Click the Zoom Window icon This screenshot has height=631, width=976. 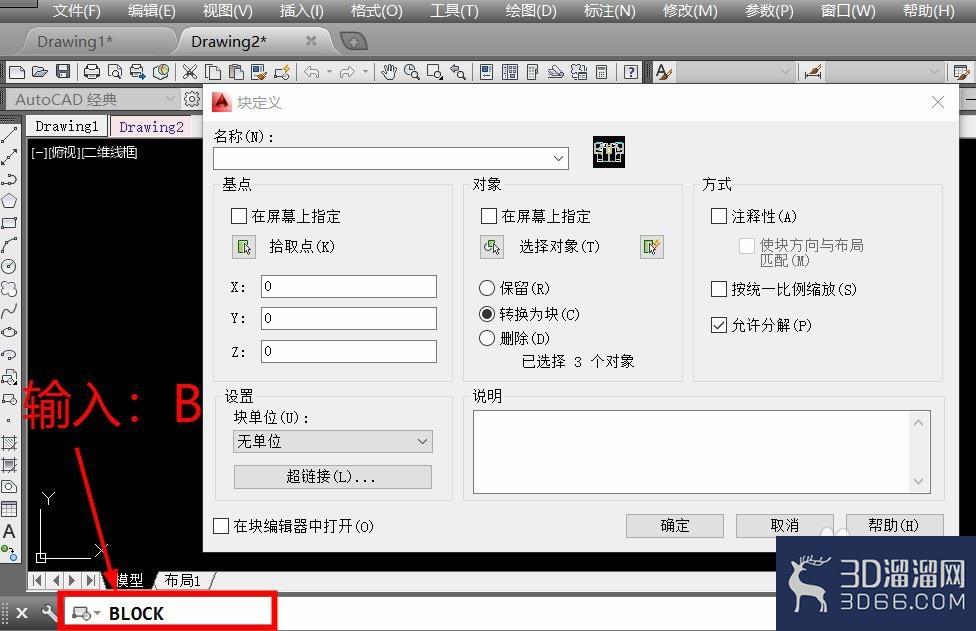tap(434, 72)
